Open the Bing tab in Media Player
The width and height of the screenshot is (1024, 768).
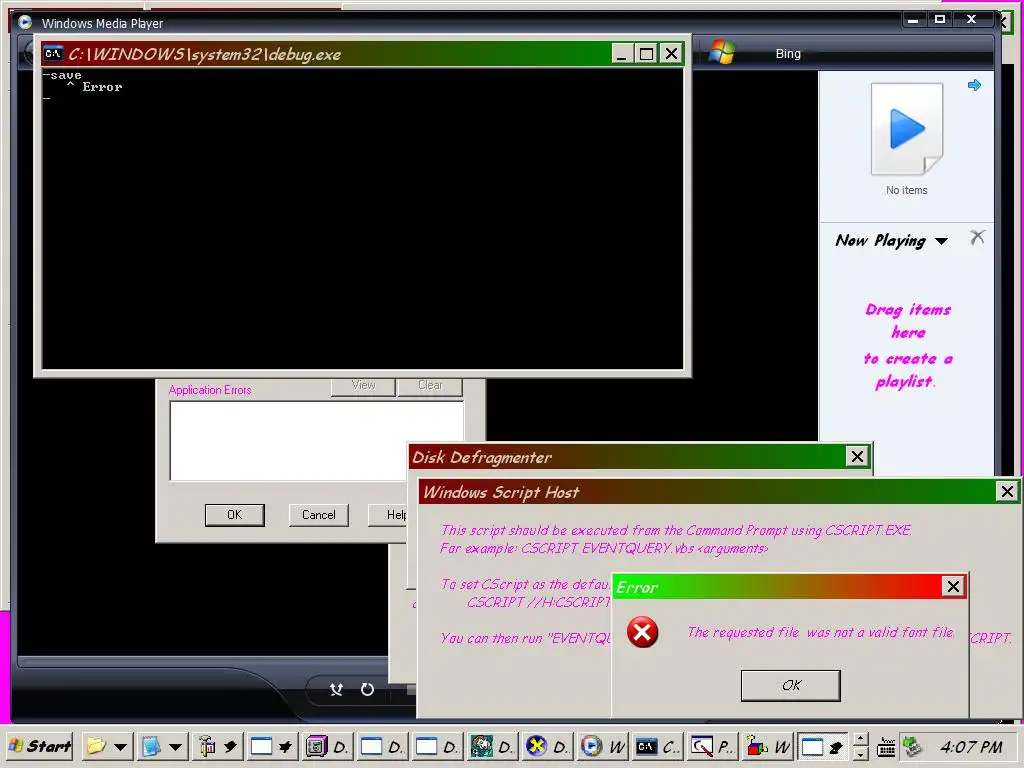788,54
